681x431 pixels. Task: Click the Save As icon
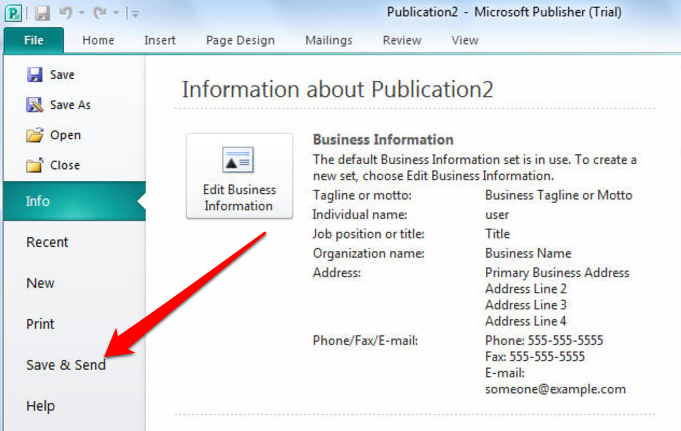point(35,105)
